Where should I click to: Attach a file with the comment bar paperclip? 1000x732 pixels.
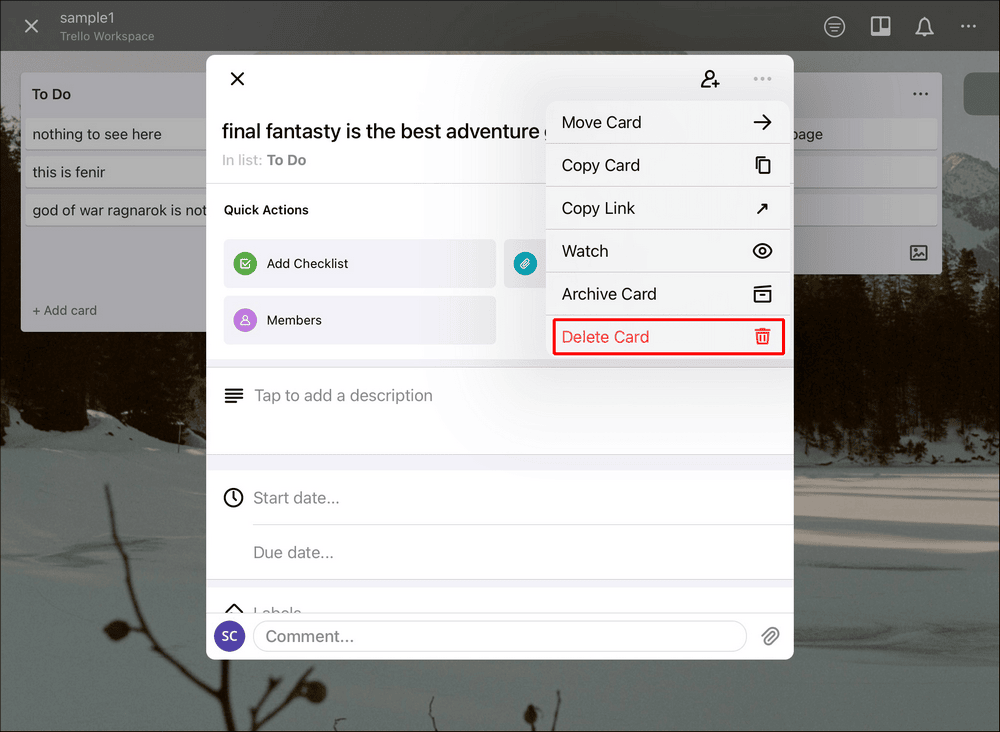[770, 636]
